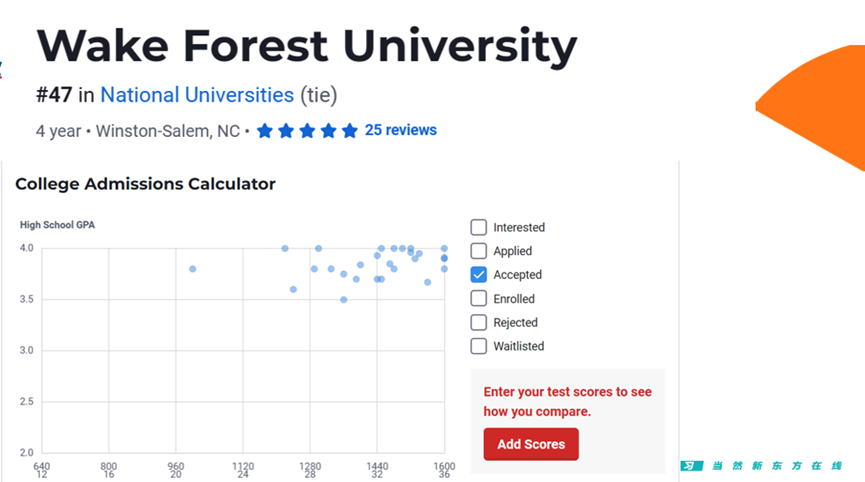The image size is (865, 482).
Task: Click the New Oriental logo icon
Action: [x=691, y=466]
